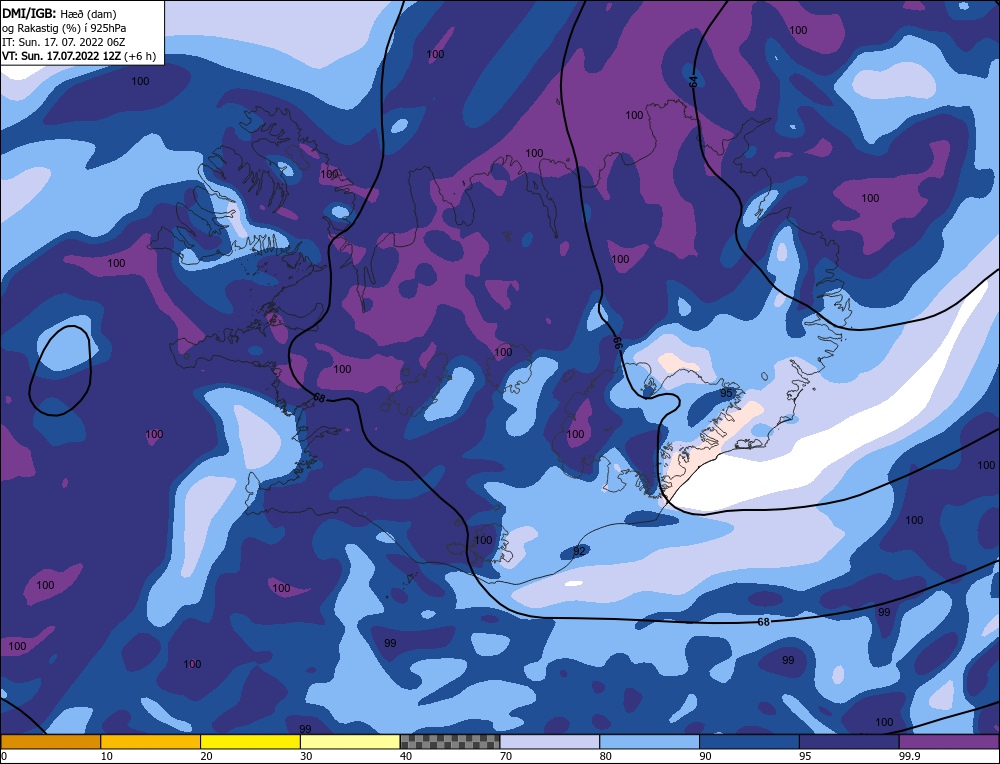Screen dimensions: 1000x764
Task: Click the legend scale number '10'
Action: coord(107,756)
